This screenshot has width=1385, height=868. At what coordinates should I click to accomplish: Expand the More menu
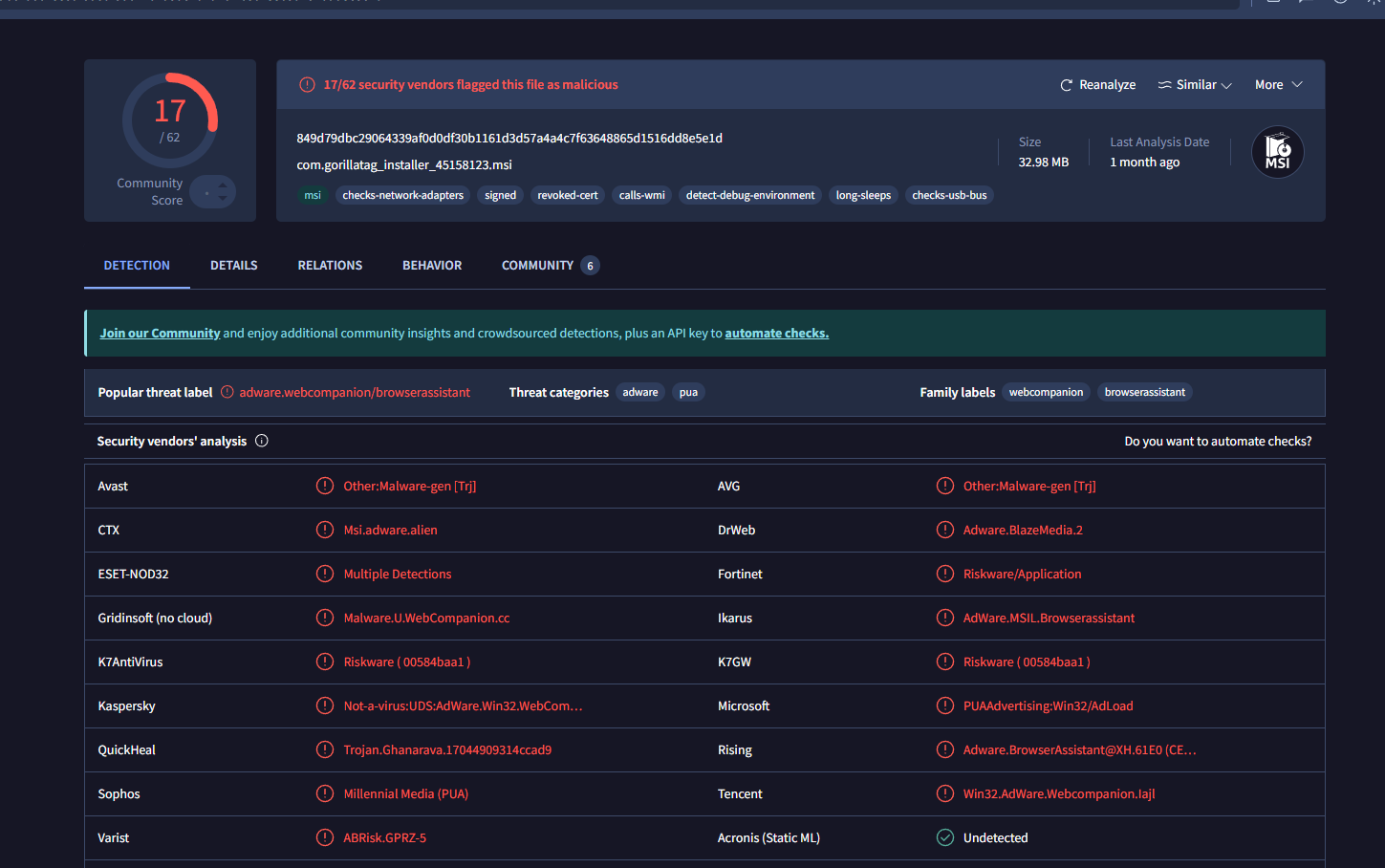coord(1278,85)
